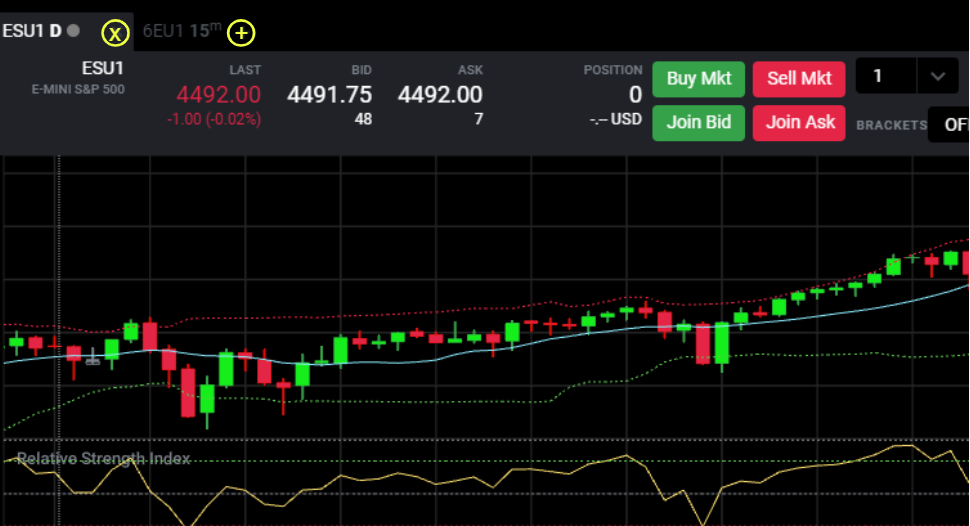Select the last price 4492.00 in red
This screenshot has height=526, width=970.
tap(218, 95)
